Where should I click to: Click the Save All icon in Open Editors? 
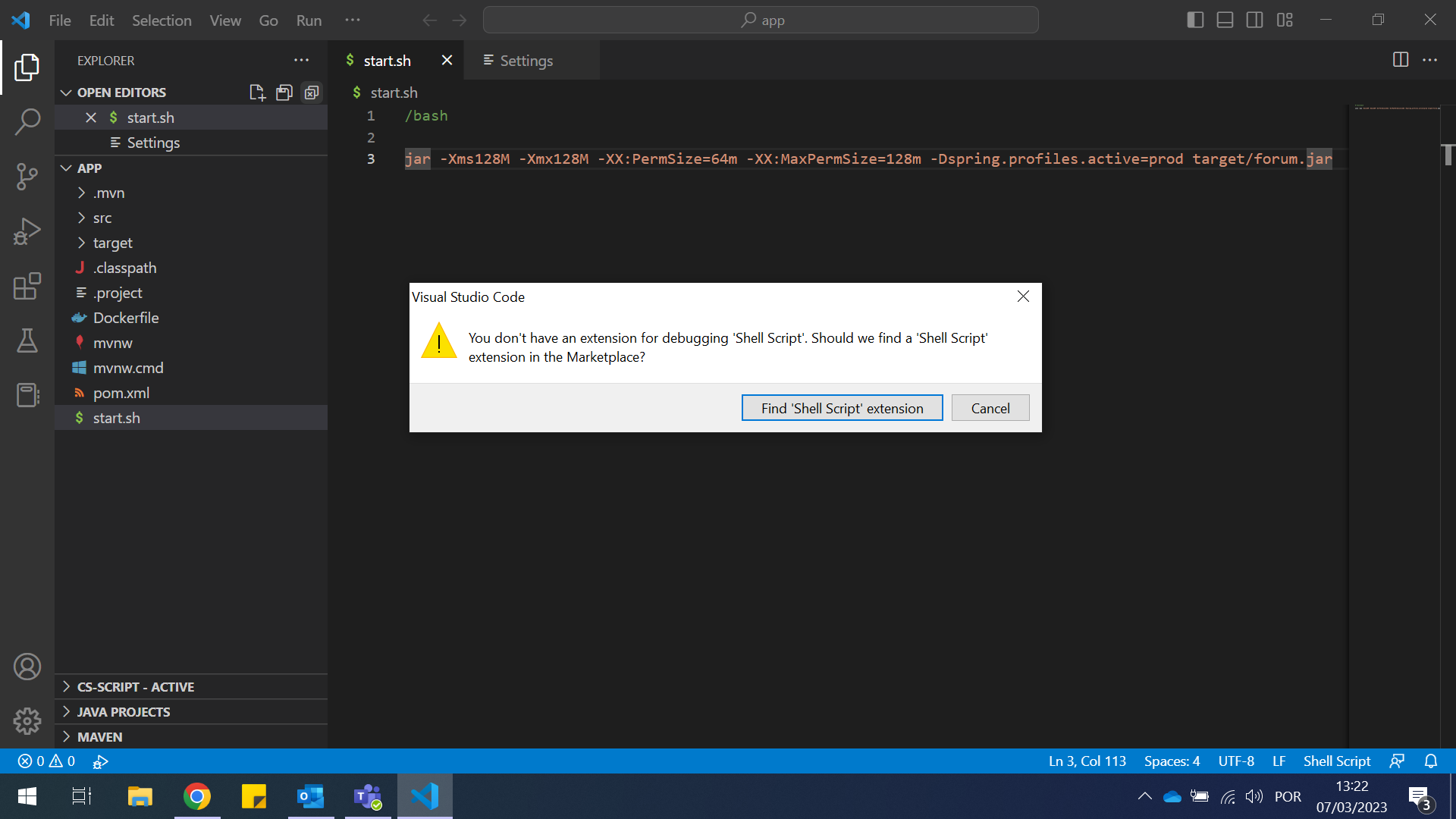[x=284, y=93]
